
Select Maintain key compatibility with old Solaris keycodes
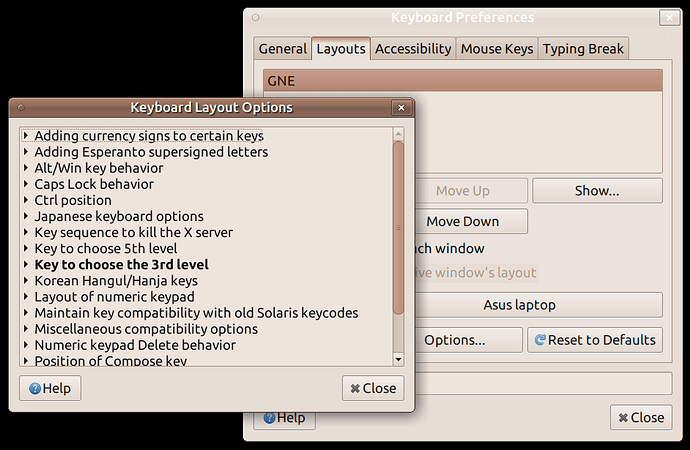click(196, 313)
